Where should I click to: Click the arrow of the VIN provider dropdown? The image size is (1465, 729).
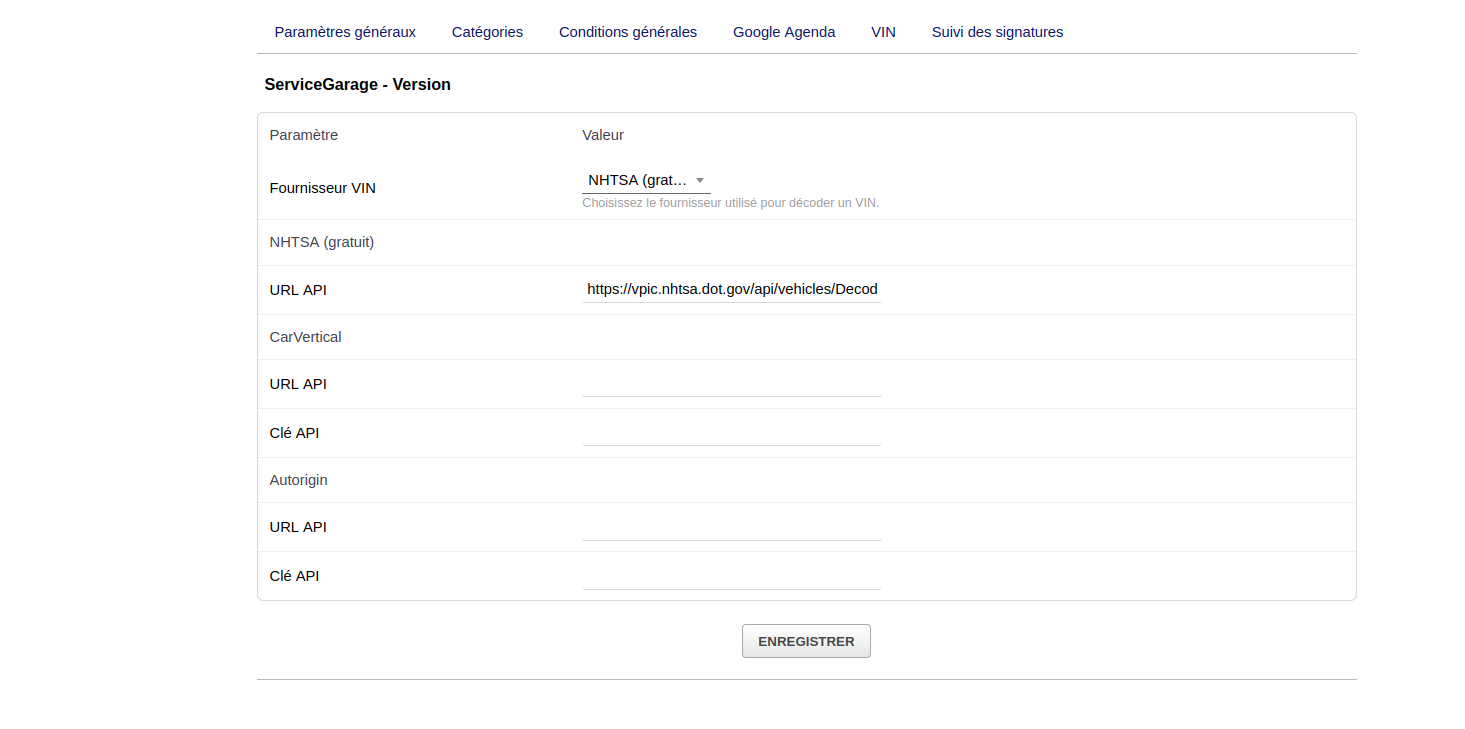point(700,181)
